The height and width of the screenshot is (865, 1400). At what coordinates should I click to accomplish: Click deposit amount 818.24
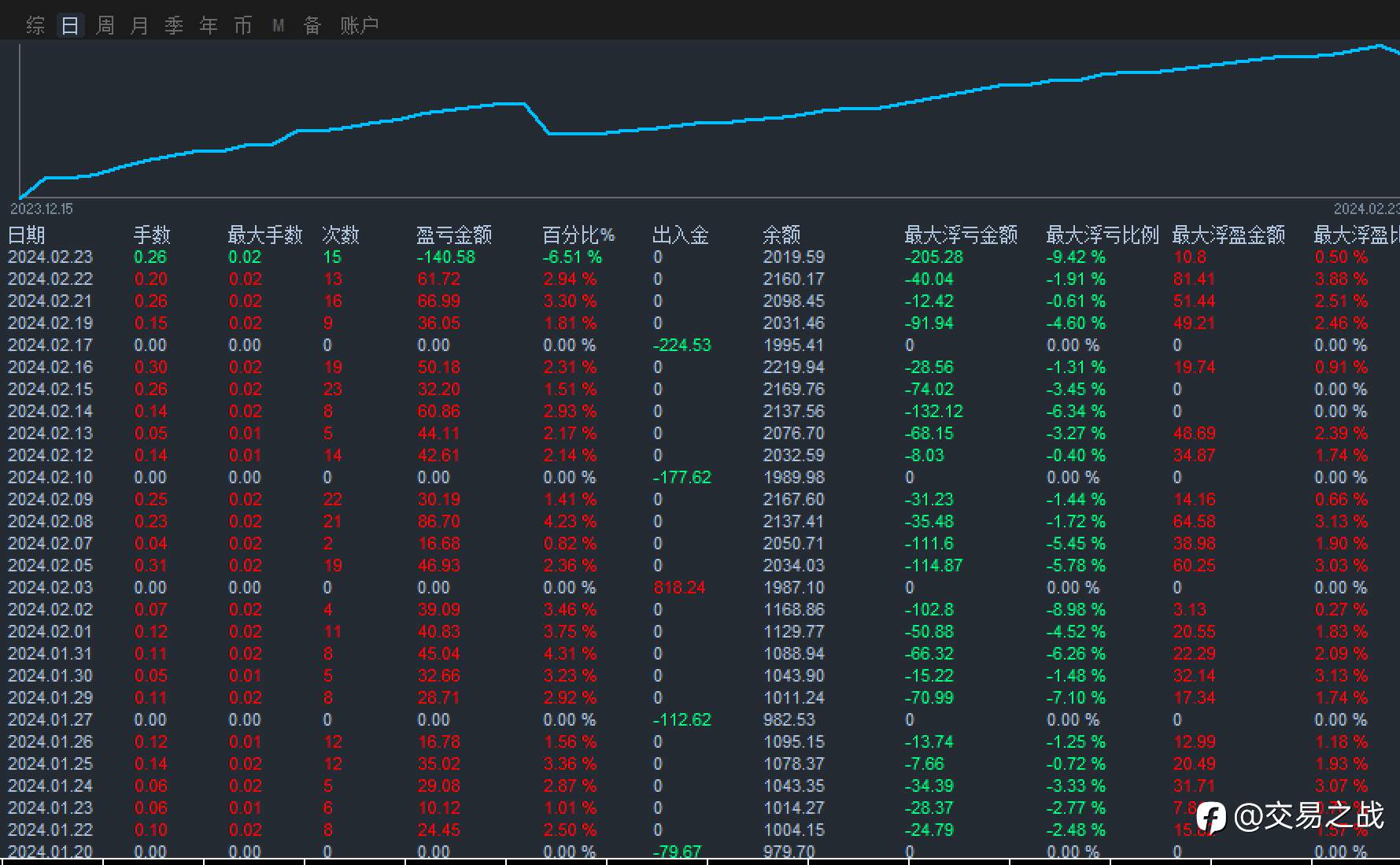coord(679,588)
